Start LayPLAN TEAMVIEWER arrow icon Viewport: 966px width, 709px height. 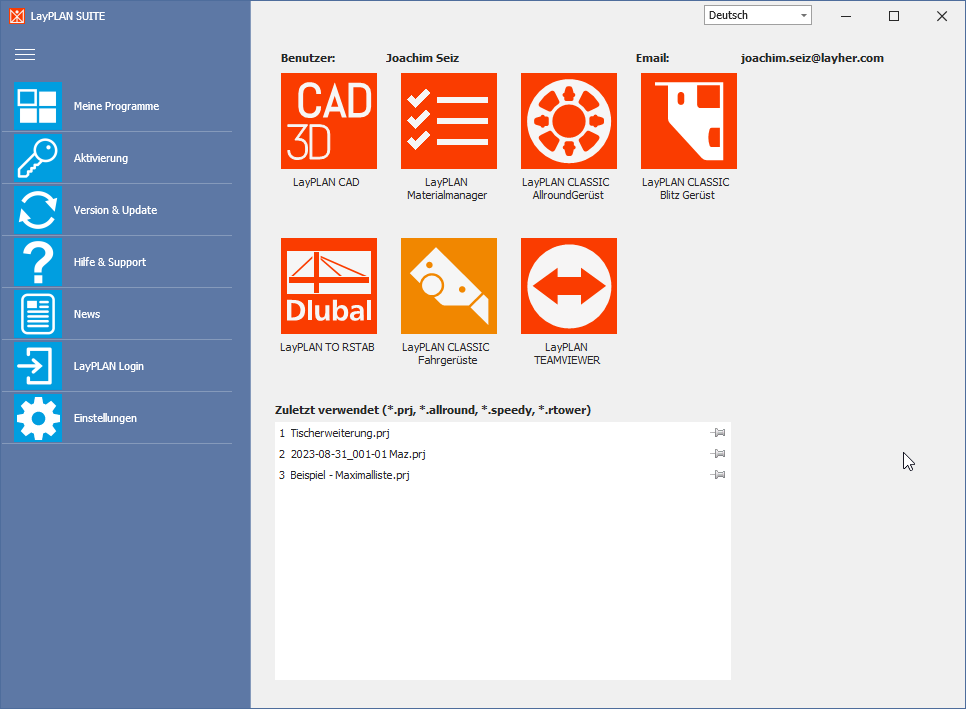click(x=568, y=286)
